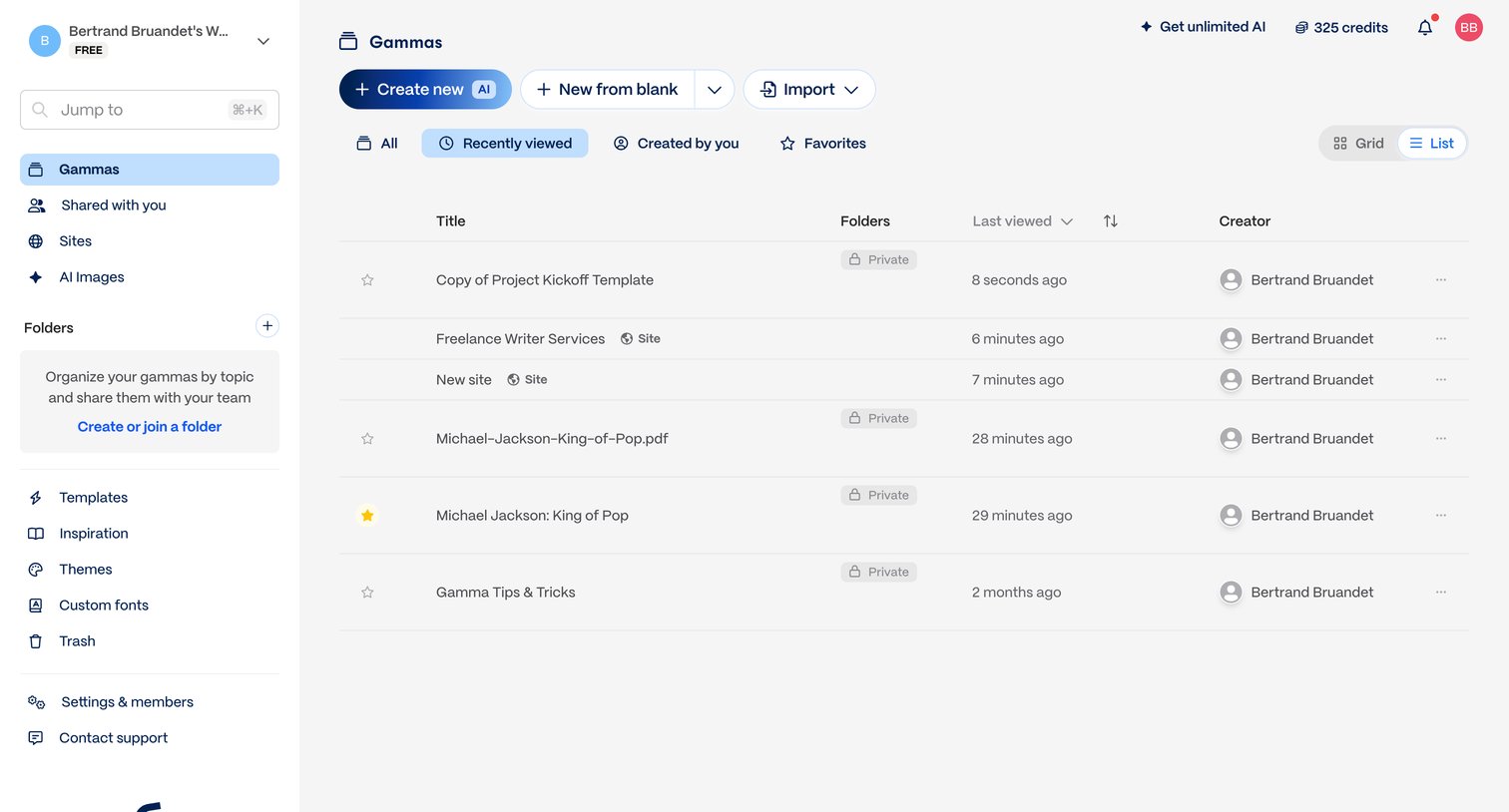Focus the Jump to search field

coord(150,110)
